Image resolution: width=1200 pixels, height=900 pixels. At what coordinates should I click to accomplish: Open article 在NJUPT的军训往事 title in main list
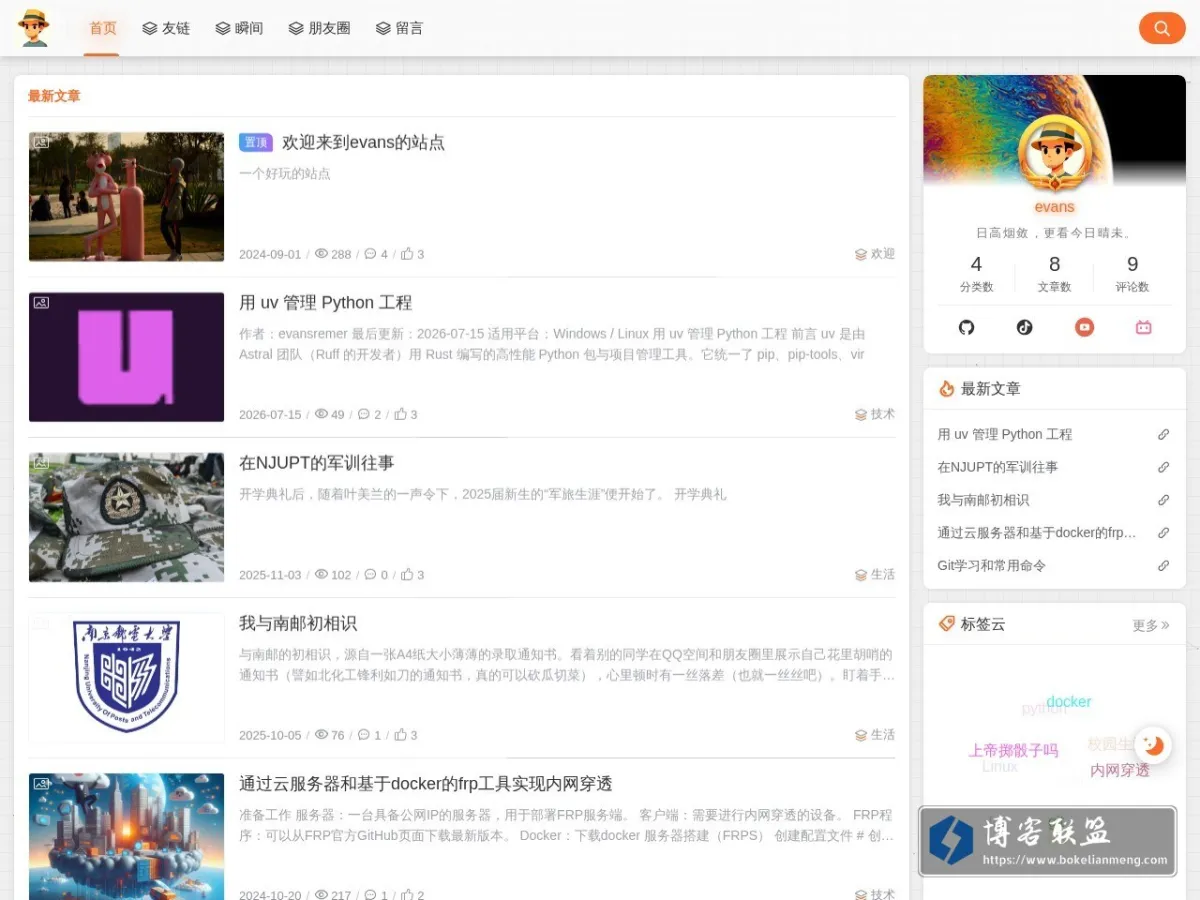[x=316, y=463]
